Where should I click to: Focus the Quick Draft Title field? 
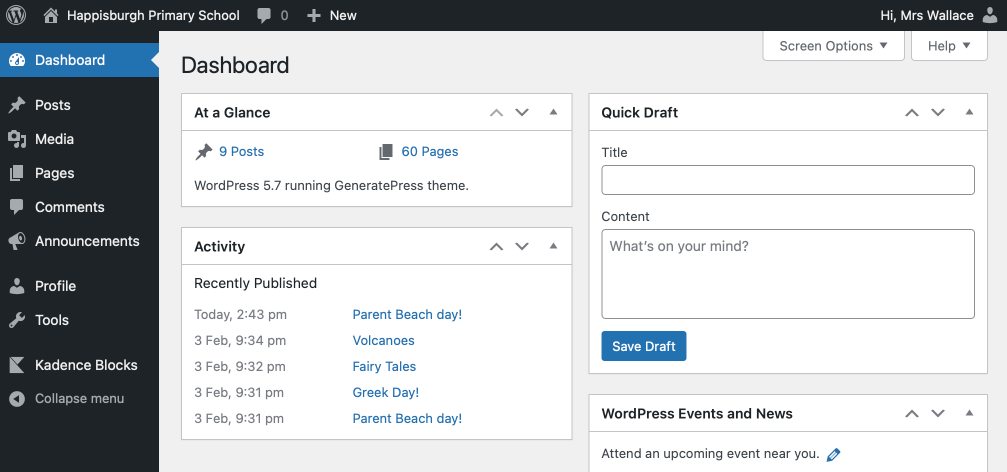click(787, 180)
